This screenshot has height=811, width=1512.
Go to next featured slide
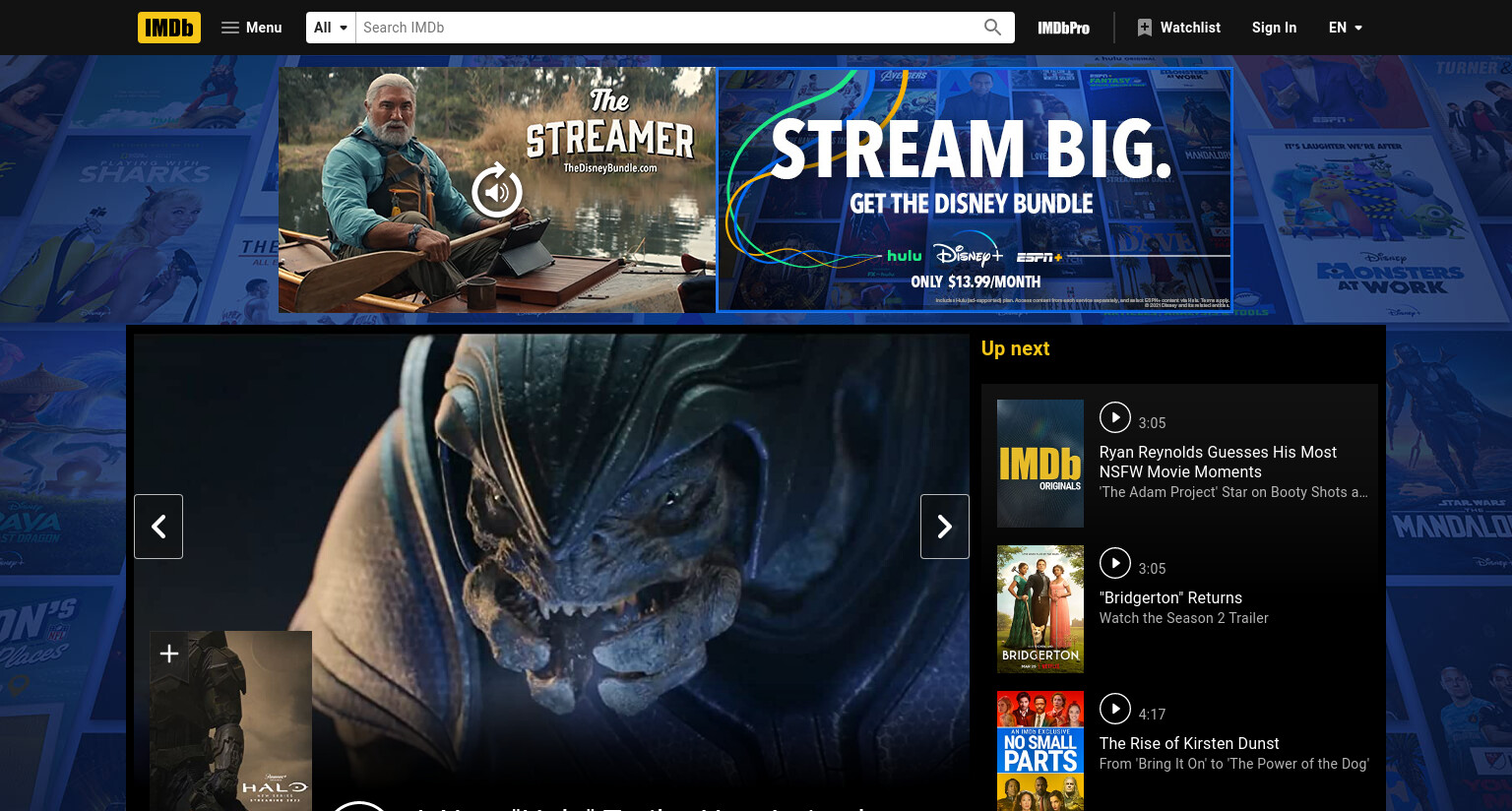pos(945,527)
